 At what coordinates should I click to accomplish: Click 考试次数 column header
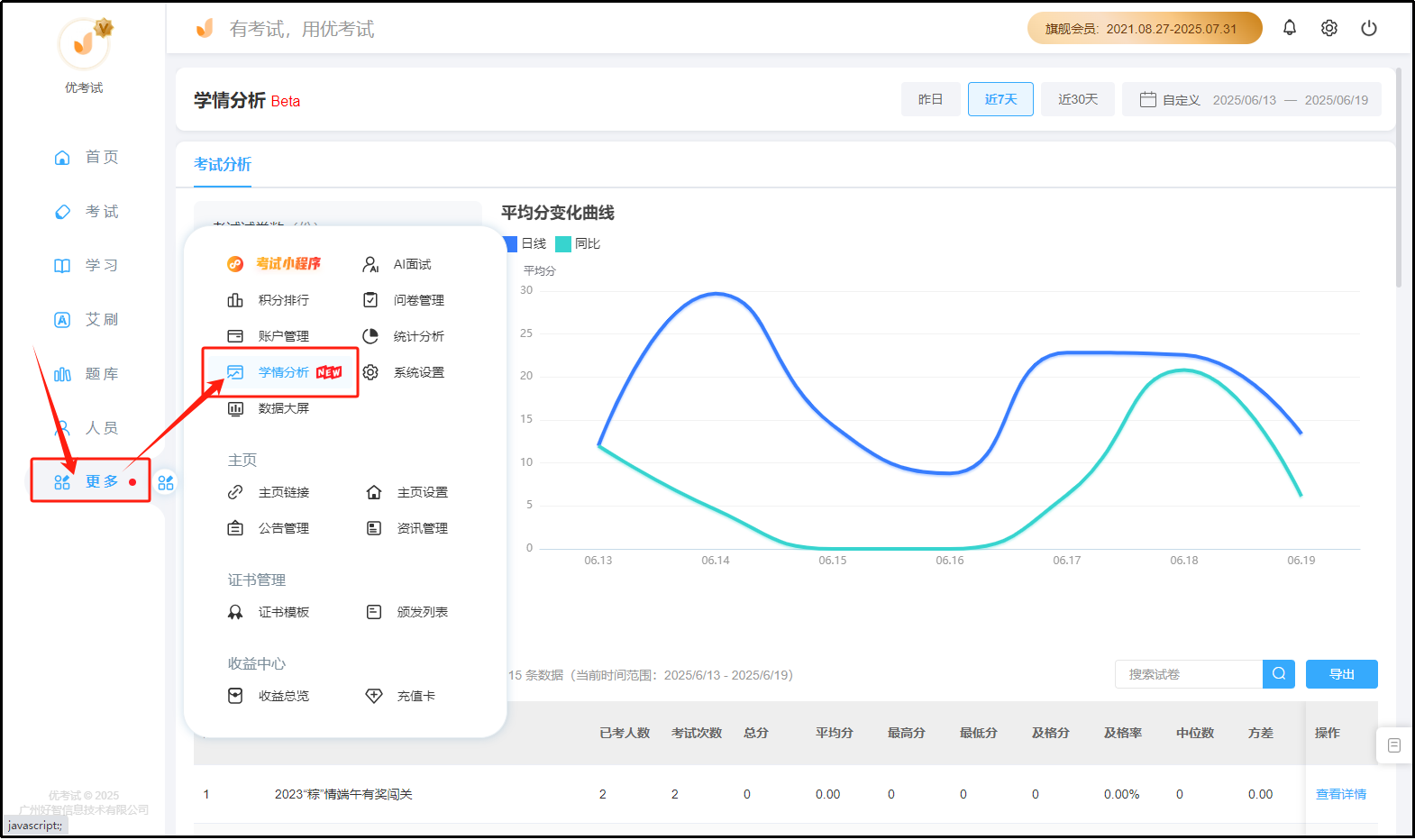coord(697,733)
